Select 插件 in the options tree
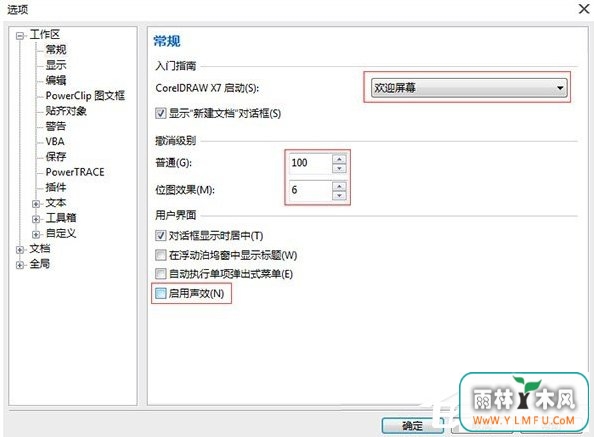 coord(56,187)
